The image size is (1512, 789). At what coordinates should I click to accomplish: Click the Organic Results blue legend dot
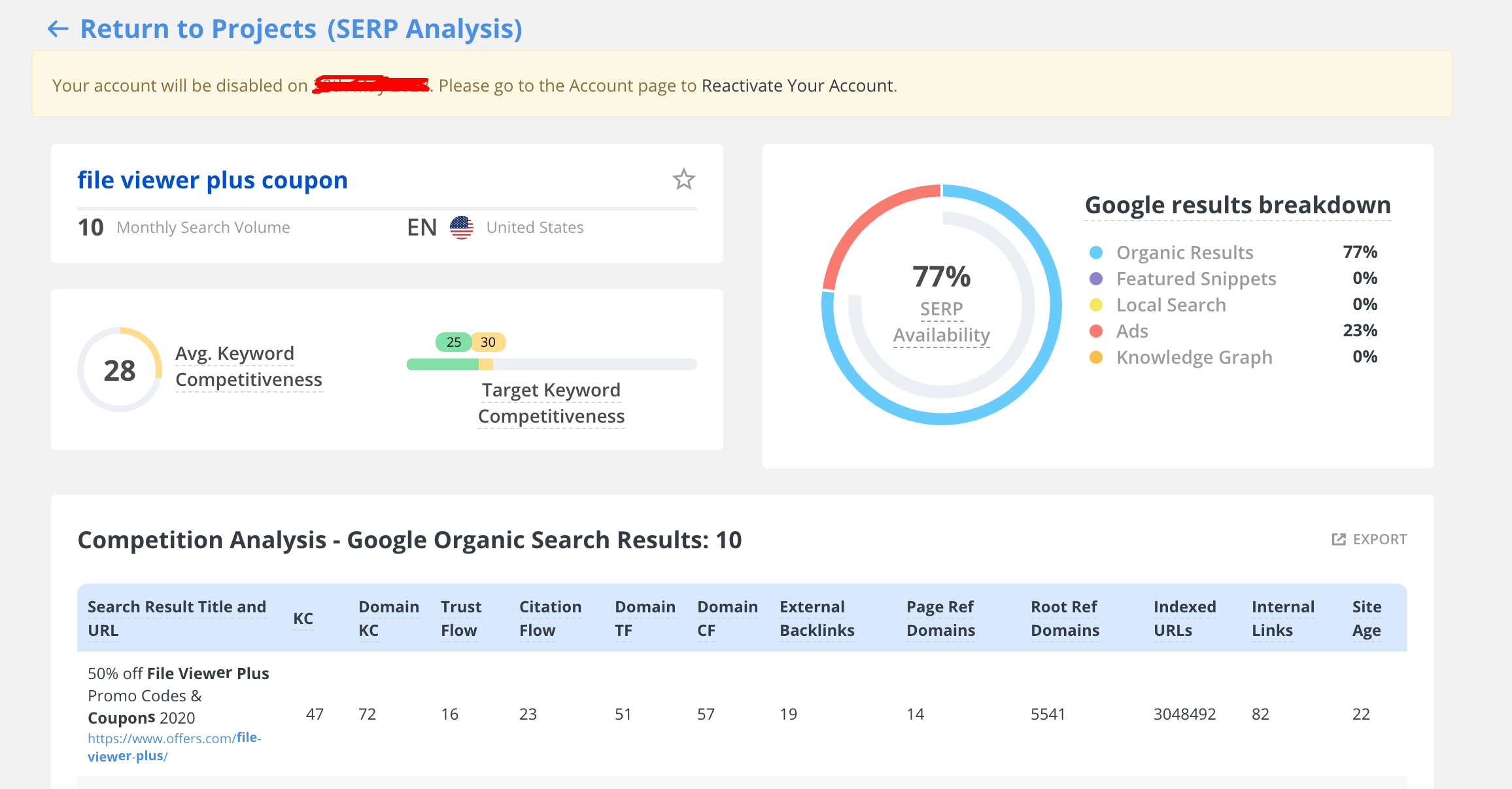coord(1096,253)
